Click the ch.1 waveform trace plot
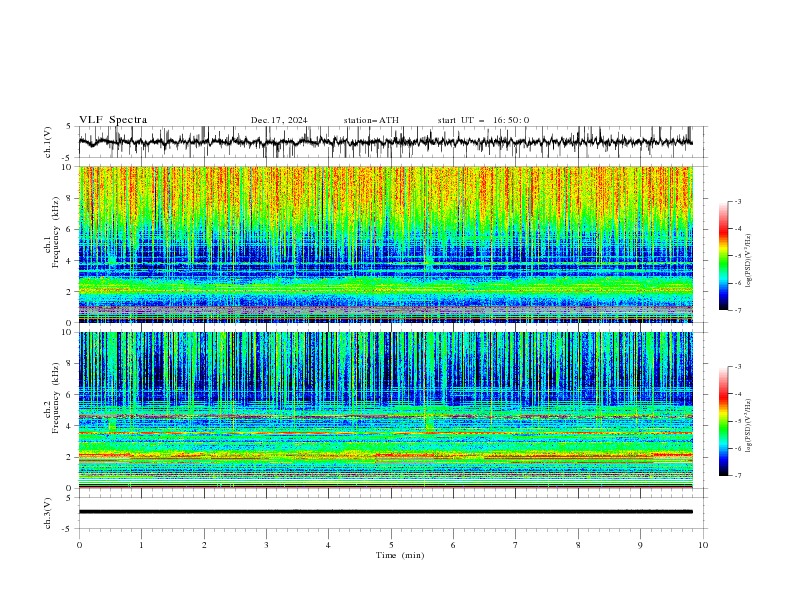Viewport: 792px width, 612px height. point(385,142)
